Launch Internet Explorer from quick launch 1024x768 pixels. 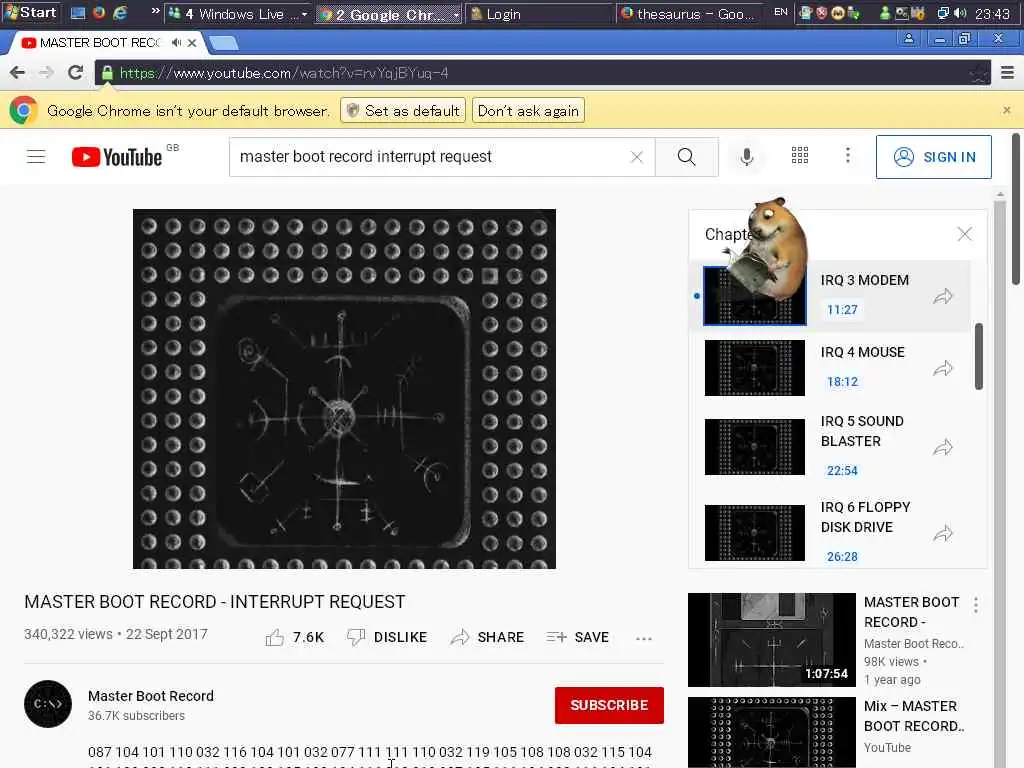(120, 12)
